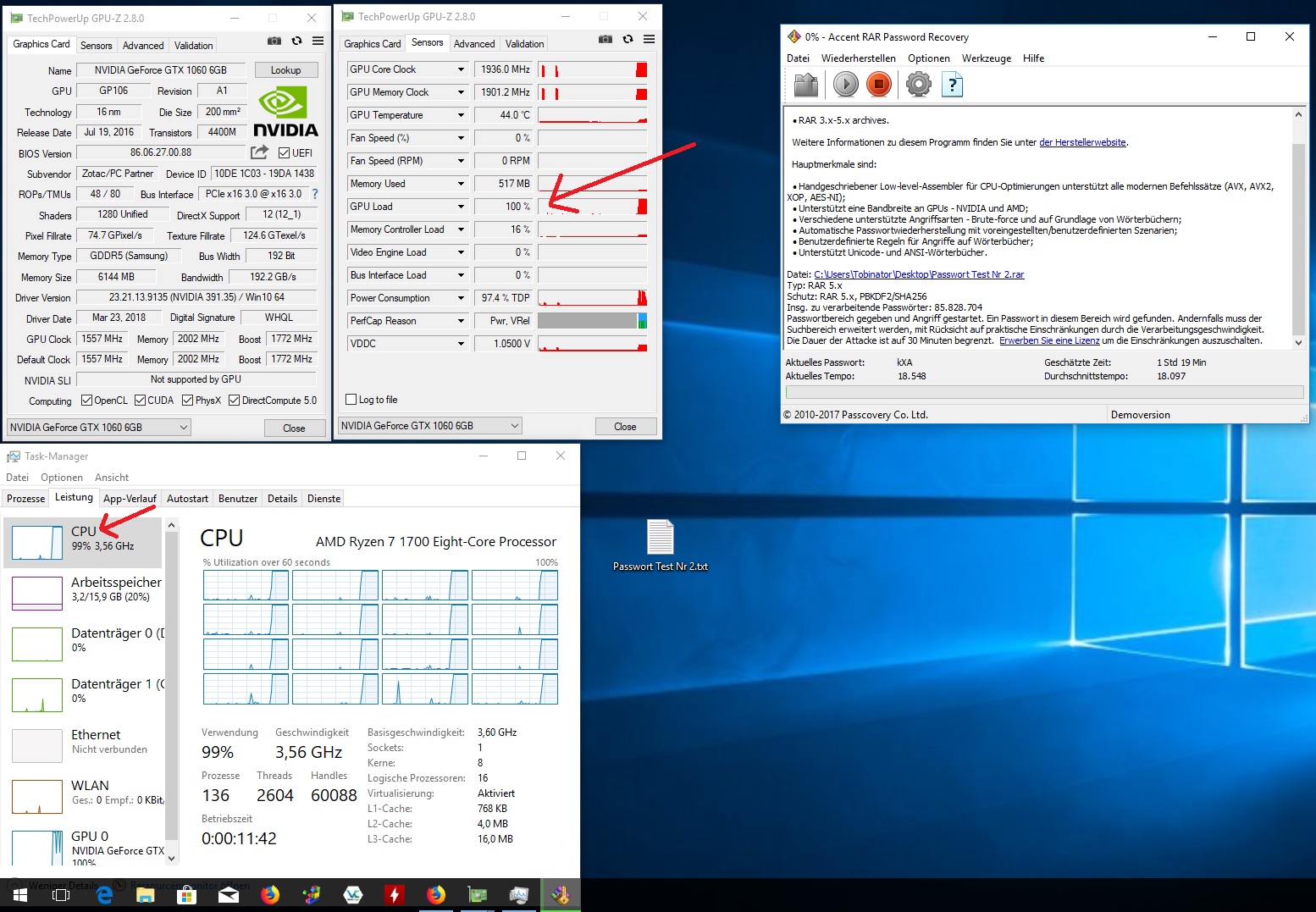
Task: Open Advanced tab in GPU-Z Sensors window
Action: [474, 44]
